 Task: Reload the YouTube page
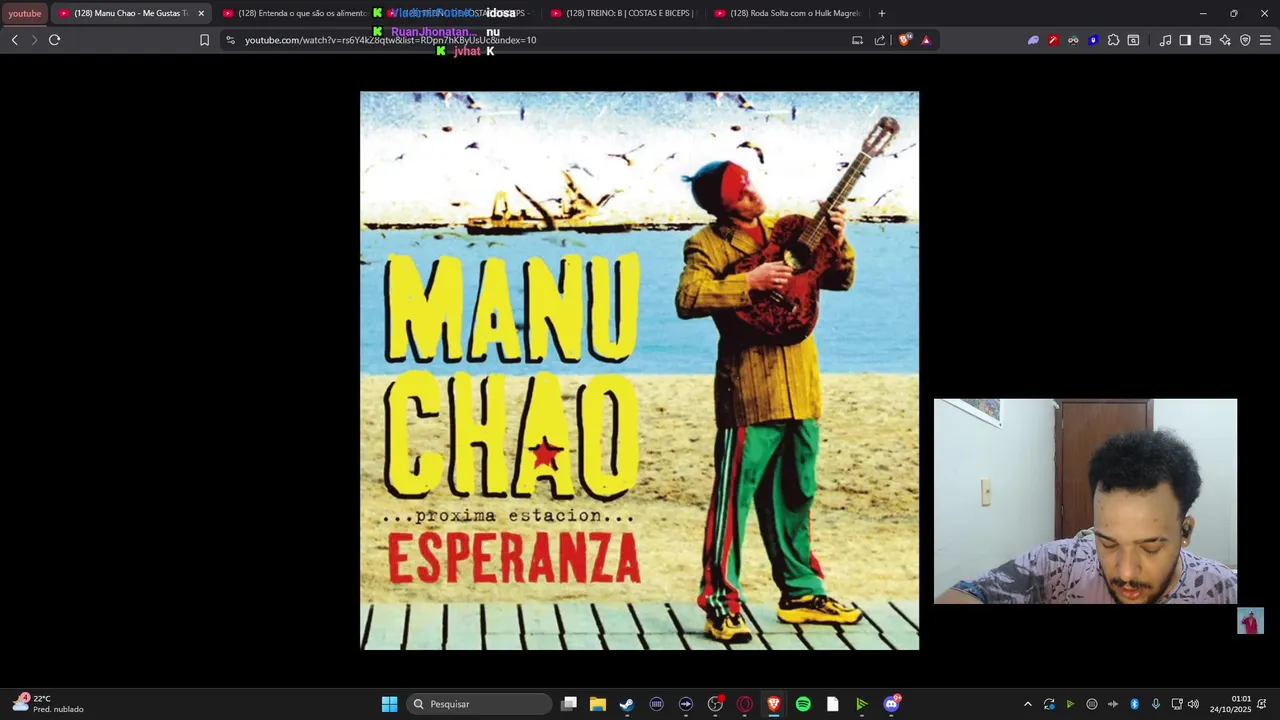coord(54,40)
